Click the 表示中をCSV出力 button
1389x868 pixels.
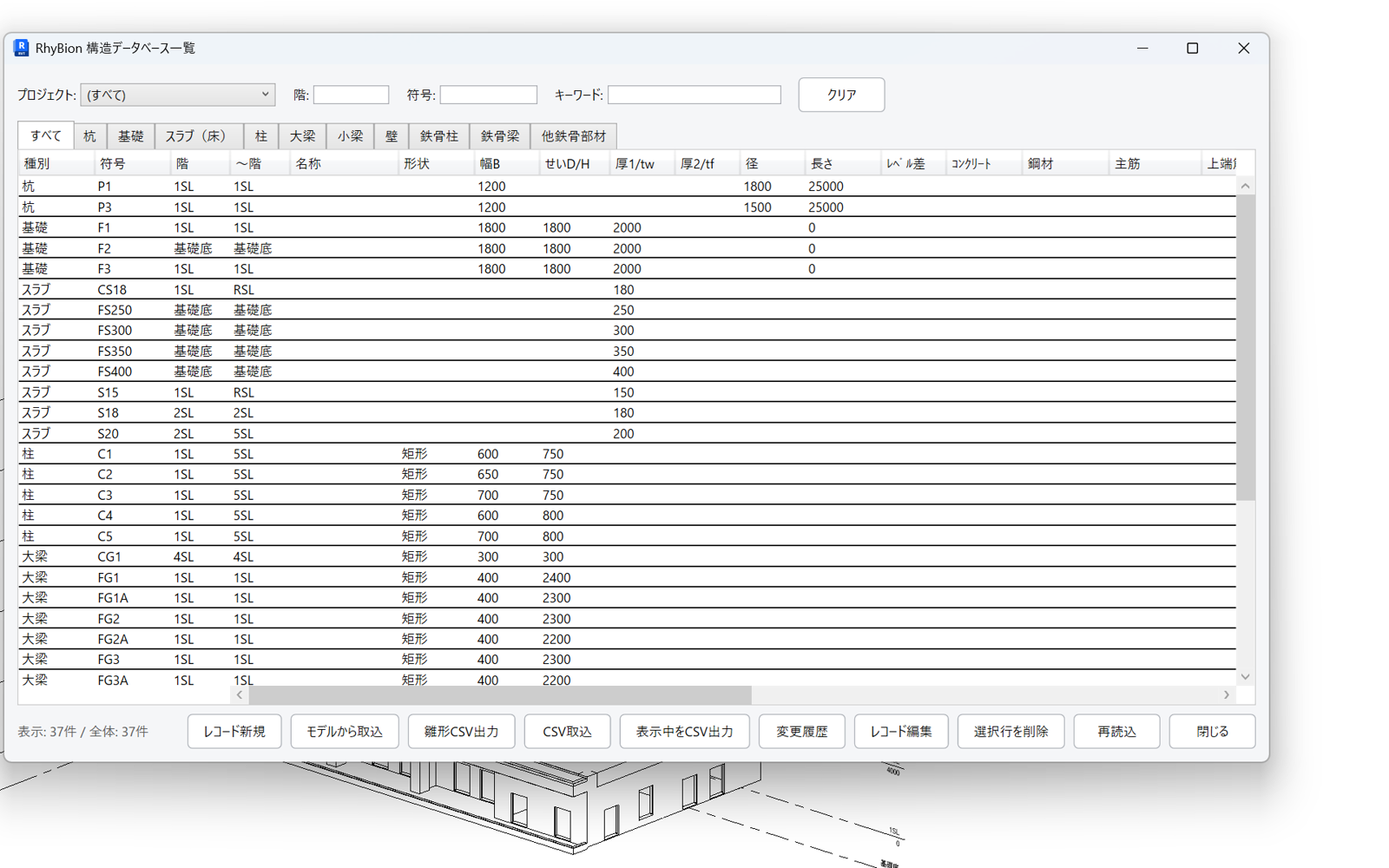[x=685, y=732]
